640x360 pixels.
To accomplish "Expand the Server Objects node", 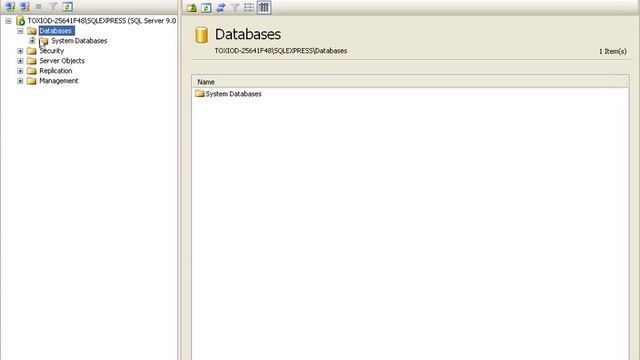I will 20,61.
